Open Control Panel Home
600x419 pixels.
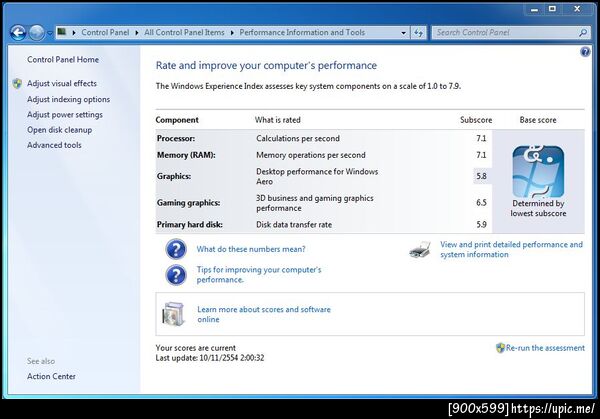tap(63, 60)
